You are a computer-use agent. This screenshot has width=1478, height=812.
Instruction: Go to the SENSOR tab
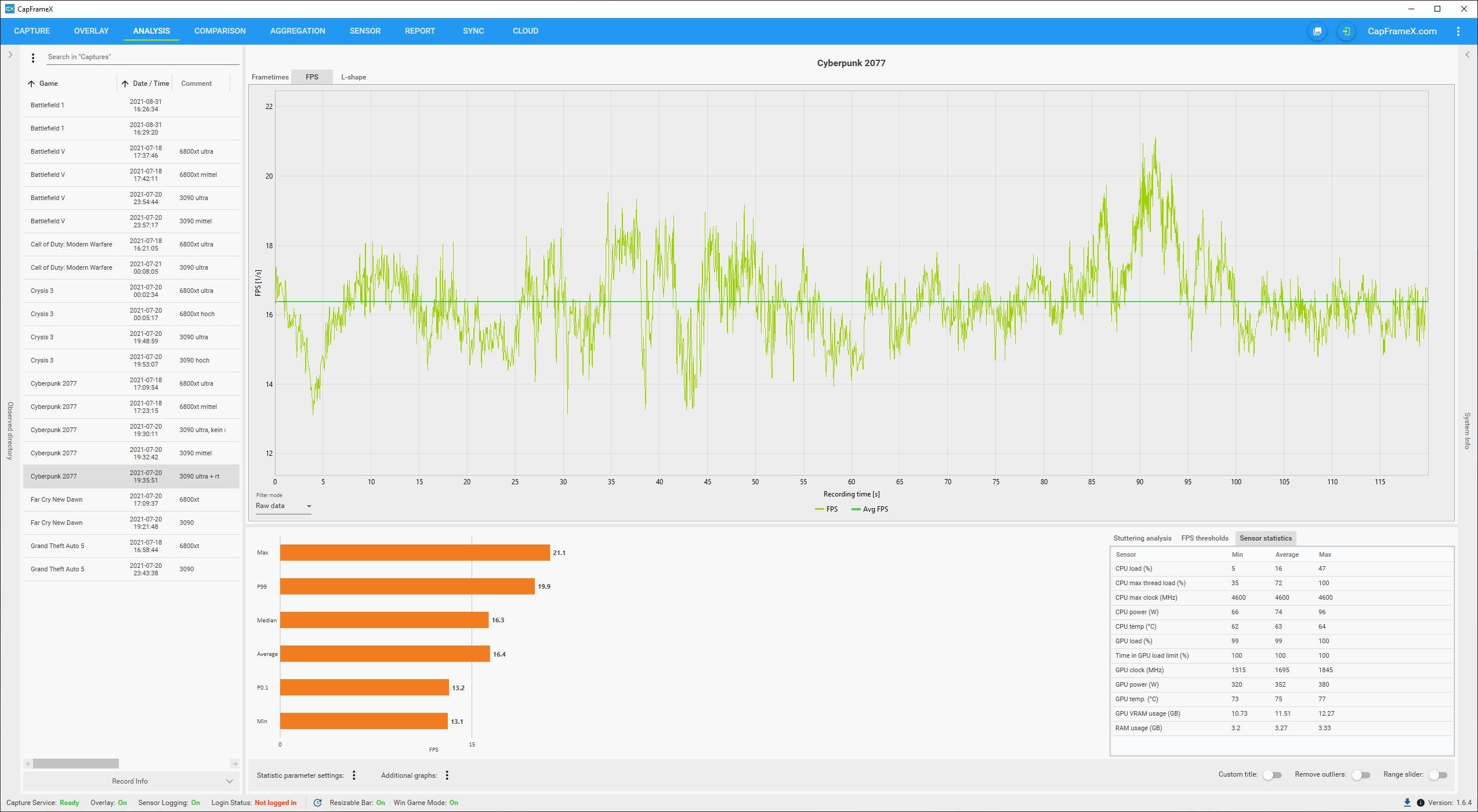click(365, 31)
